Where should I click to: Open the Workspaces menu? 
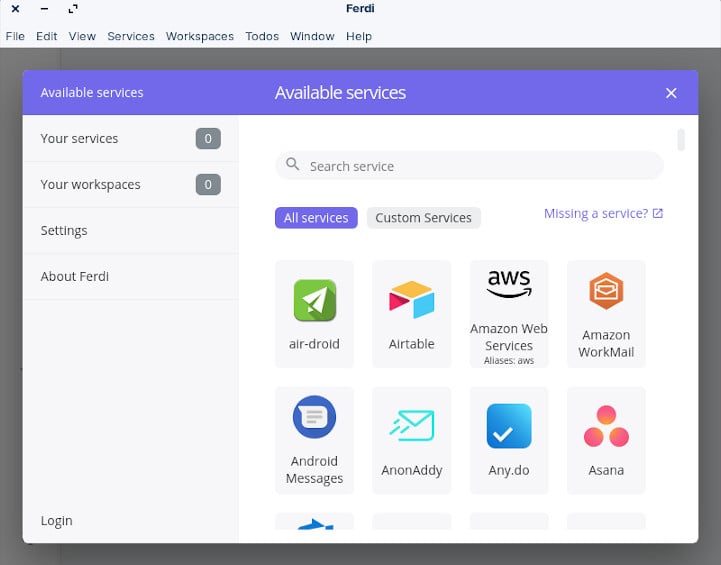(200, 36)
